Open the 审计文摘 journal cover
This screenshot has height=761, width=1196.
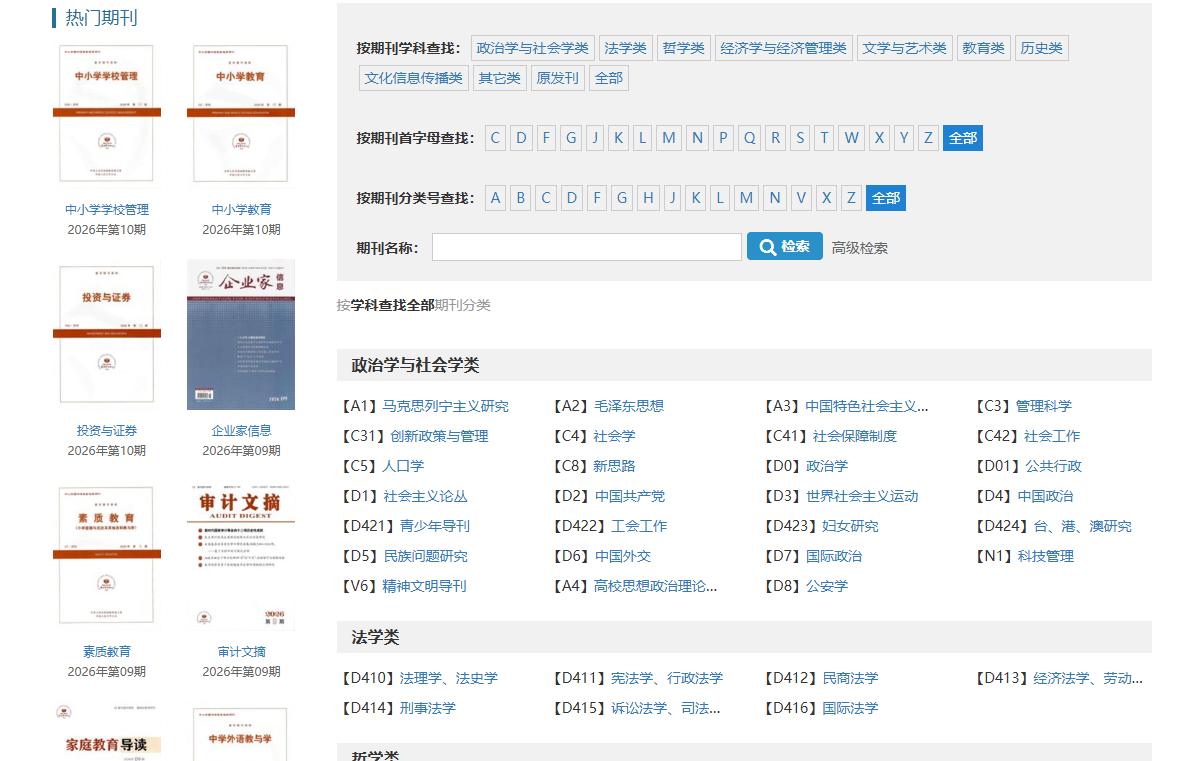pos(241,557)
